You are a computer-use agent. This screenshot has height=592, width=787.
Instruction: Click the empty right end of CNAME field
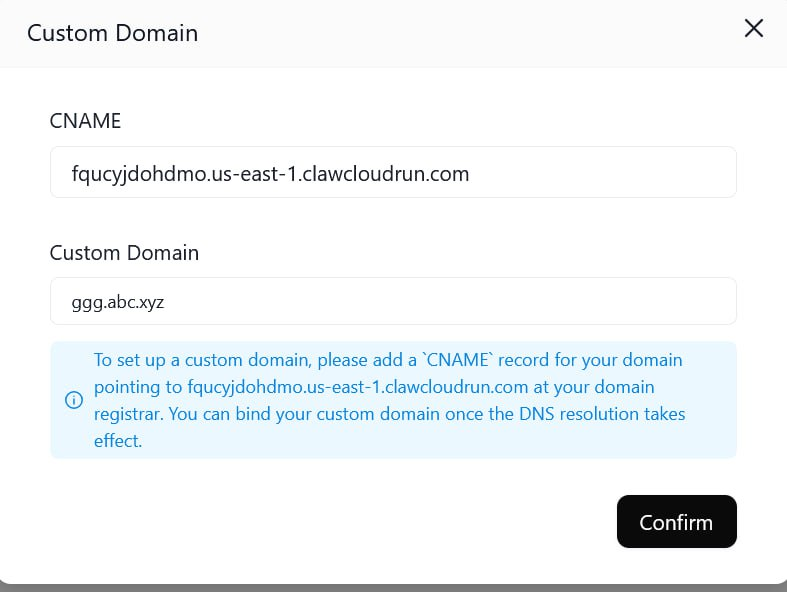tap(650, 173)
